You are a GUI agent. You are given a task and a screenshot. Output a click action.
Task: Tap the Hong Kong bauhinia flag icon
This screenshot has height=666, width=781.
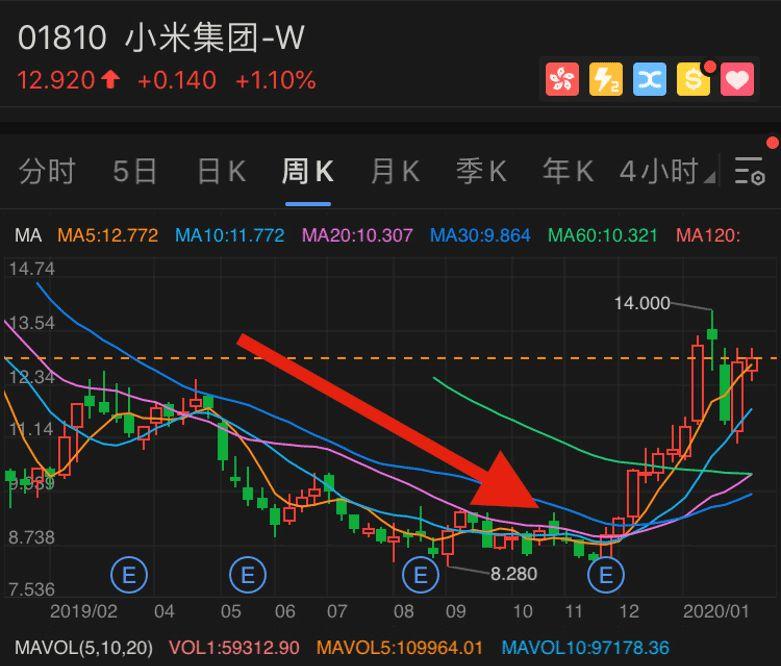(x=562, y=79)
